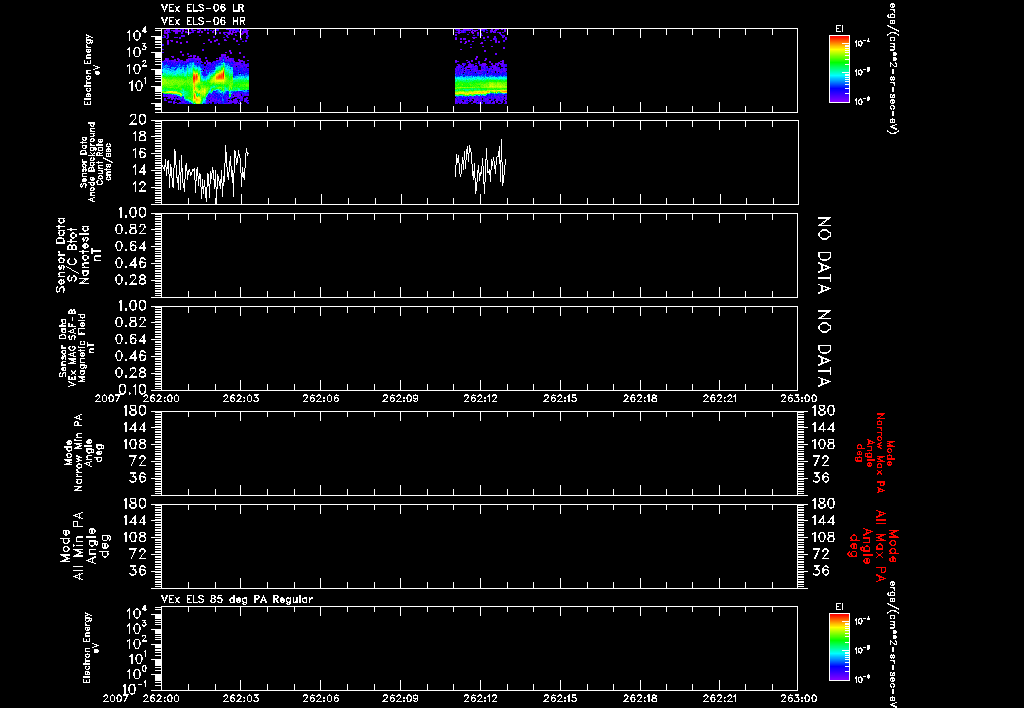
Task: Click the 262:21 time label on the bottom axis
Action: pos(719,698)
